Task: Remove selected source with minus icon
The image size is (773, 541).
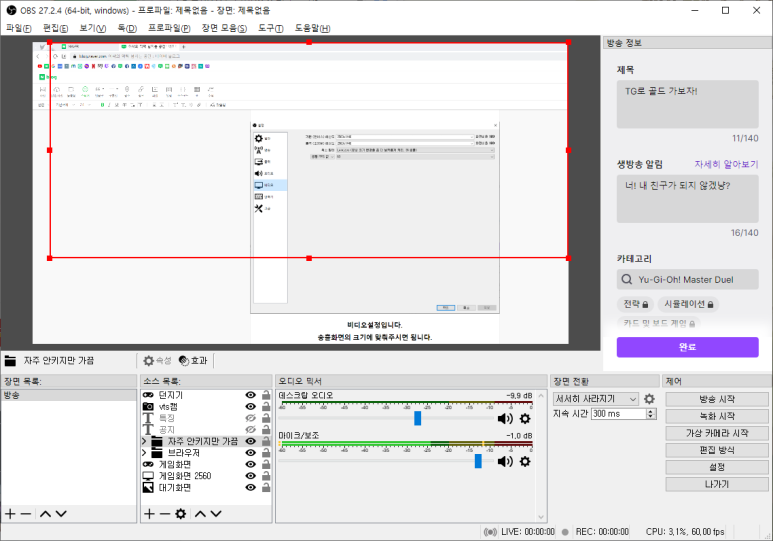Action: [x=165, y=514]
